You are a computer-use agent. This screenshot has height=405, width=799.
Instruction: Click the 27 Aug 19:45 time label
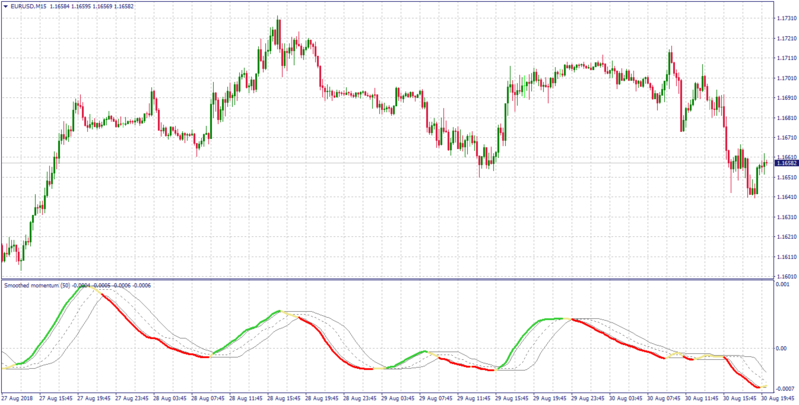click(x=94, y=399)
